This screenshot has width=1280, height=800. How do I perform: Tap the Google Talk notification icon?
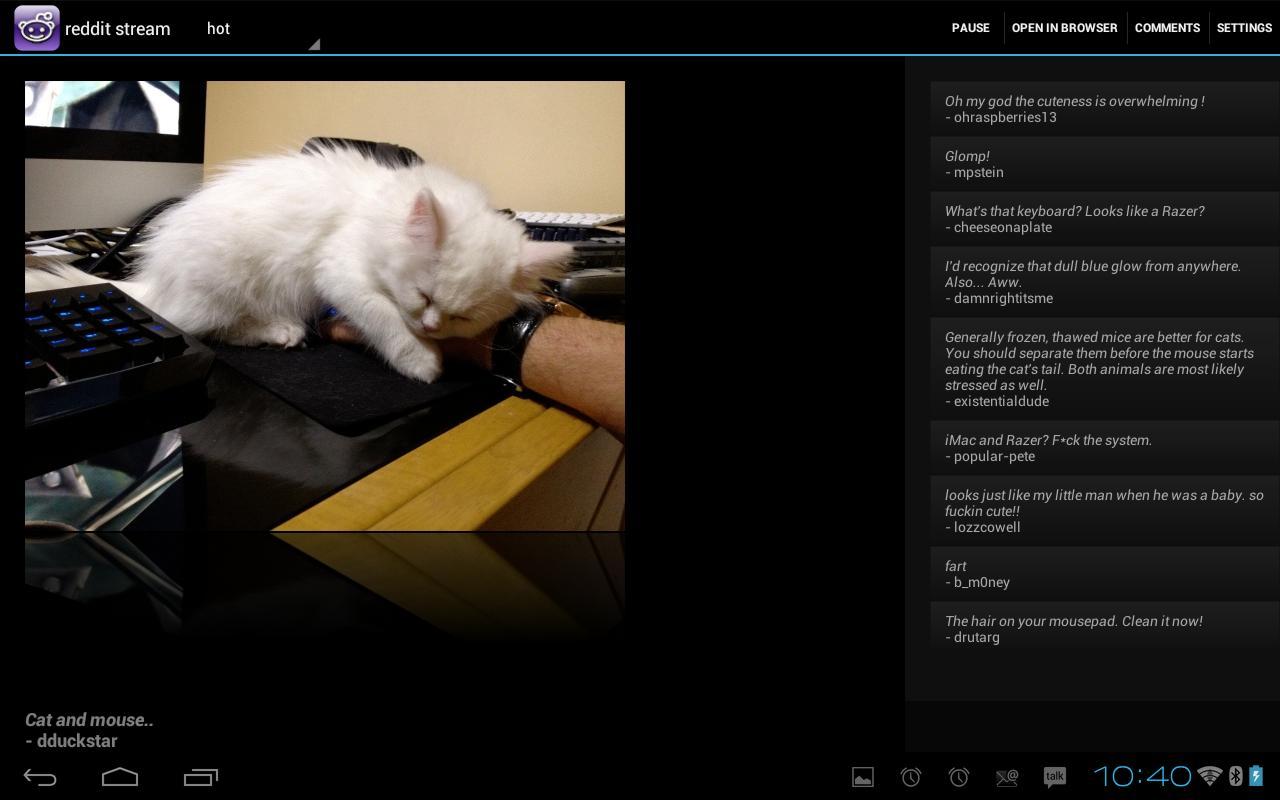click(1053, 776)
